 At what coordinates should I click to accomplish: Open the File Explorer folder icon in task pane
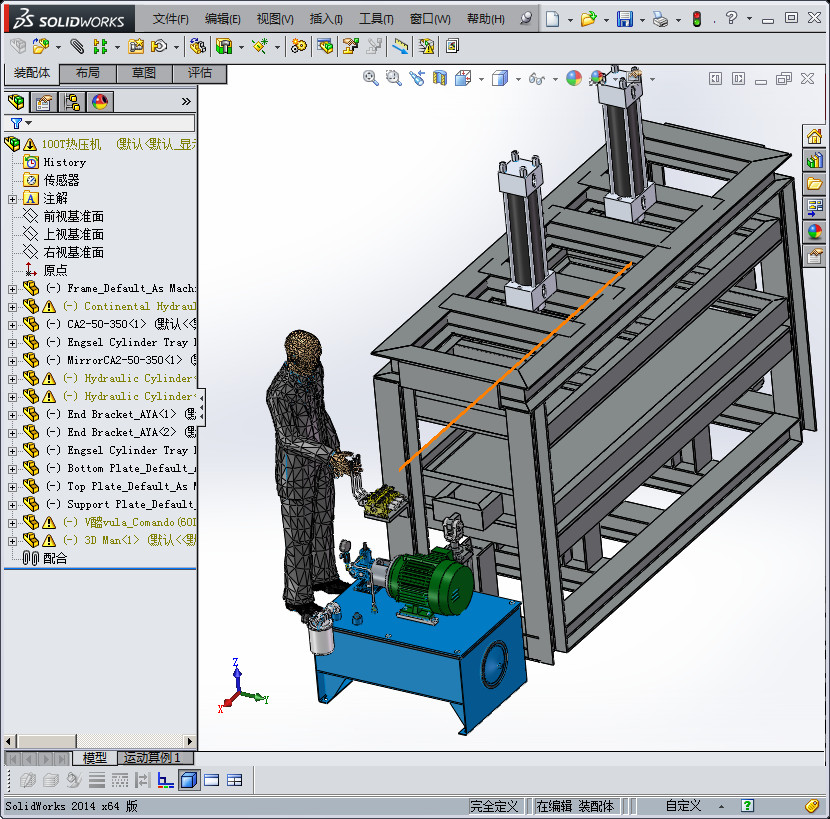(814, 184)
